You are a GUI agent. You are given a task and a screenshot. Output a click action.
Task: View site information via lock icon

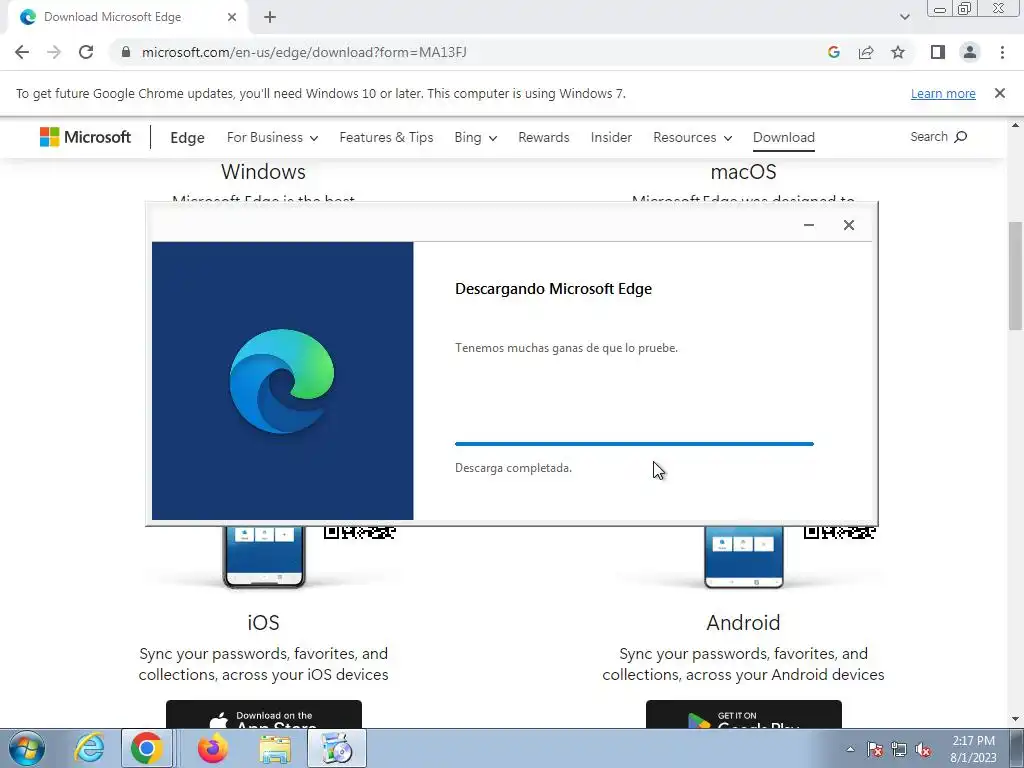click(x=125, y=52)
